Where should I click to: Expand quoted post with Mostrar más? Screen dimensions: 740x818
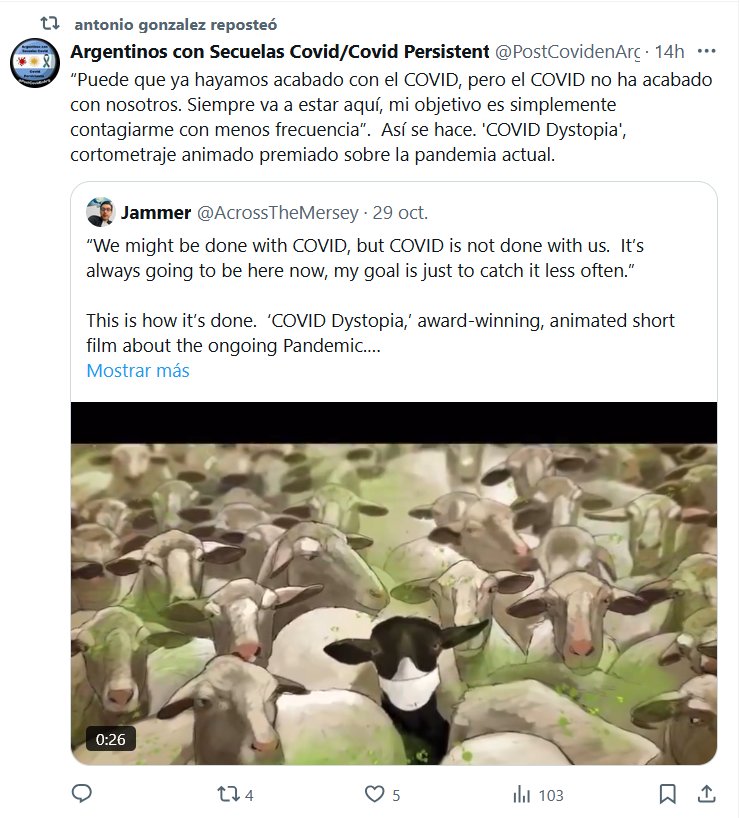click(137, 370)
